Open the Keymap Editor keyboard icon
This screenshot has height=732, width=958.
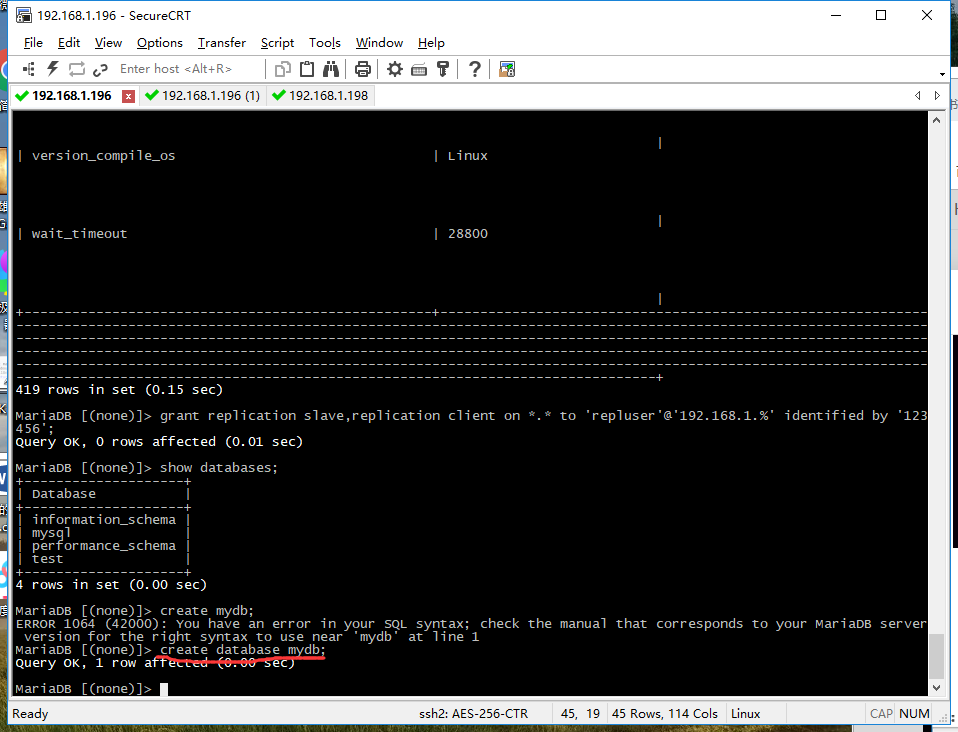point(419,70)
